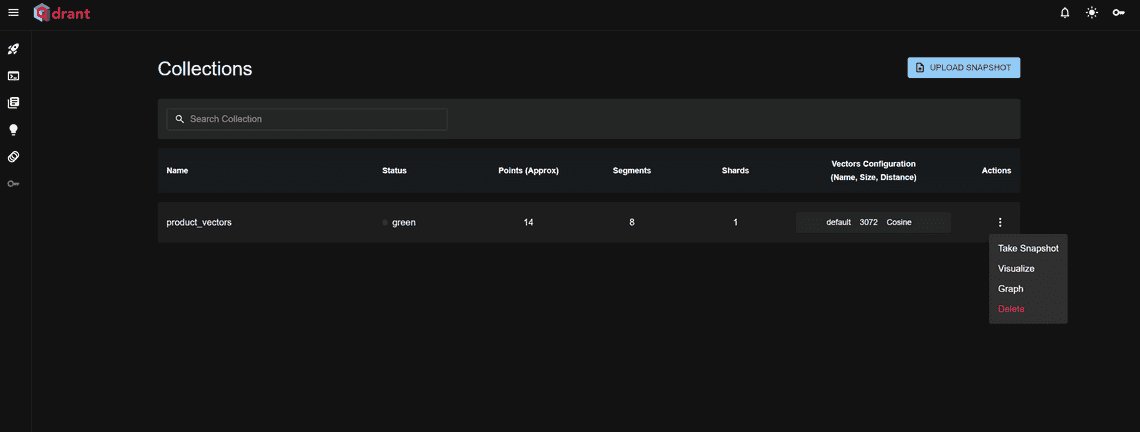This screenshot has height=432, width=1140.
Task: Open the Datasets icon in sidebar
Action: point(14,157)
